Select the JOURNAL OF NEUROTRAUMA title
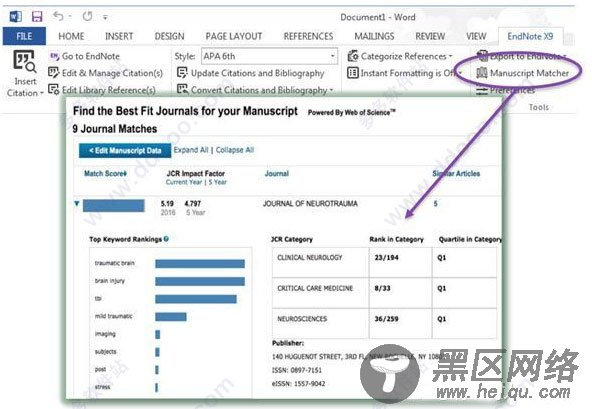The height and width of the screenshot is (409, 592). click(x=310, y=204)
